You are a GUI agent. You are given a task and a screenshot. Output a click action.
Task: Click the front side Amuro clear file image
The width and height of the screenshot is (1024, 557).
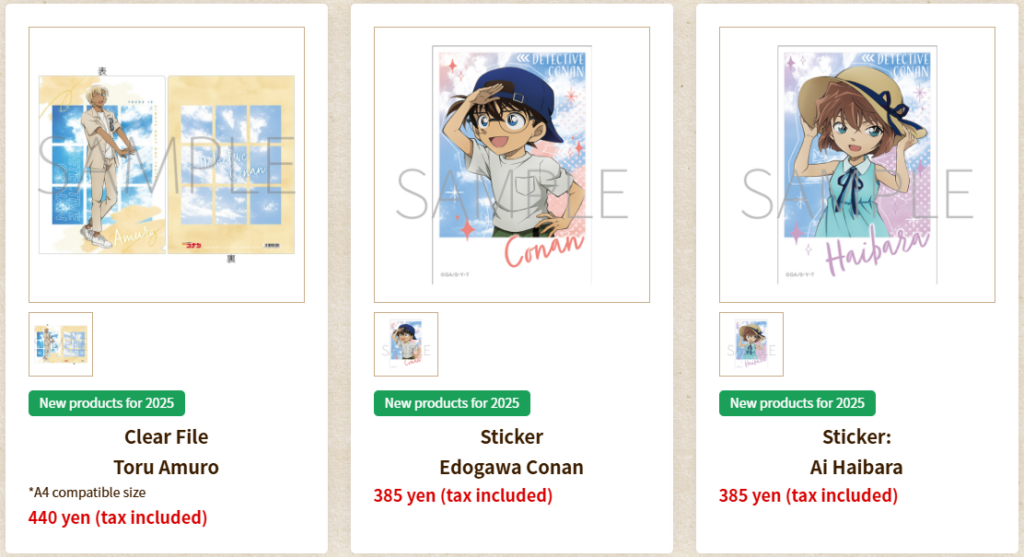(x=102, y=165)
